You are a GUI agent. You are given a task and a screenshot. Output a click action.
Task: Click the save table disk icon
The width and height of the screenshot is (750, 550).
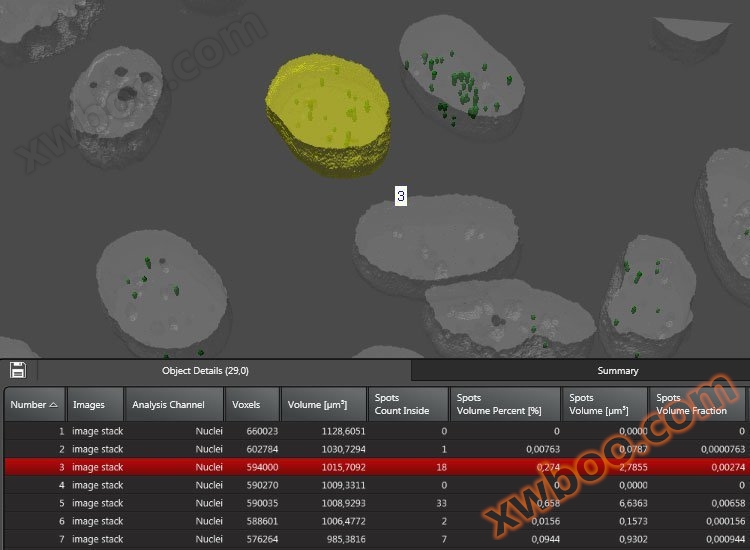18,370
